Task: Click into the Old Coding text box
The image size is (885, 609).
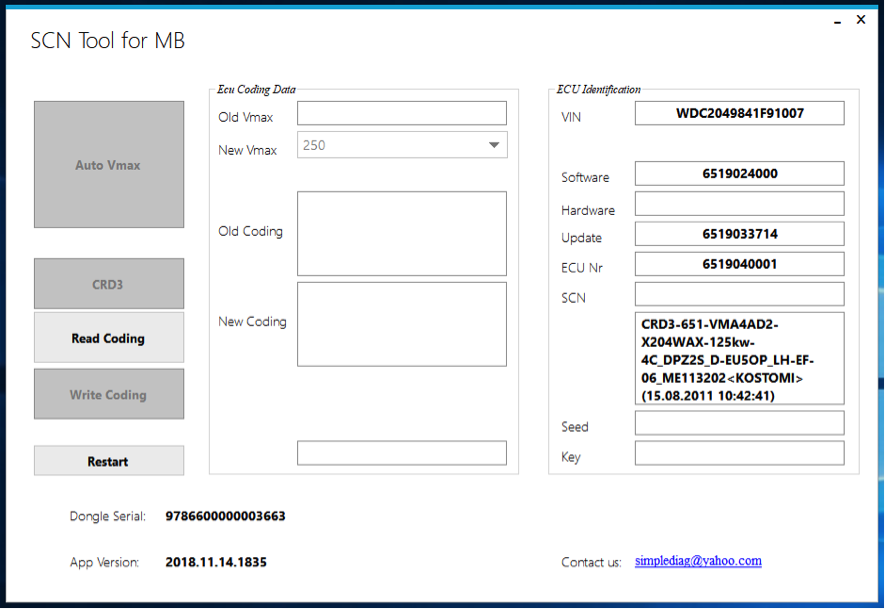Action: coord(402,234)
